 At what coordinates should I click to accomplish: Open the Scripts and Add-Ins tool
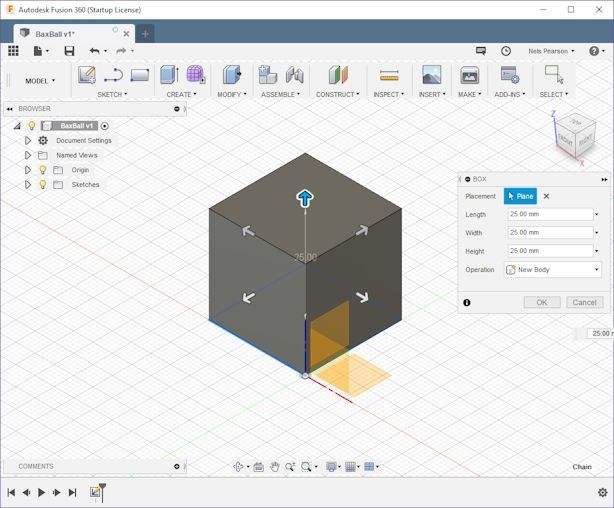pos(510,75)
